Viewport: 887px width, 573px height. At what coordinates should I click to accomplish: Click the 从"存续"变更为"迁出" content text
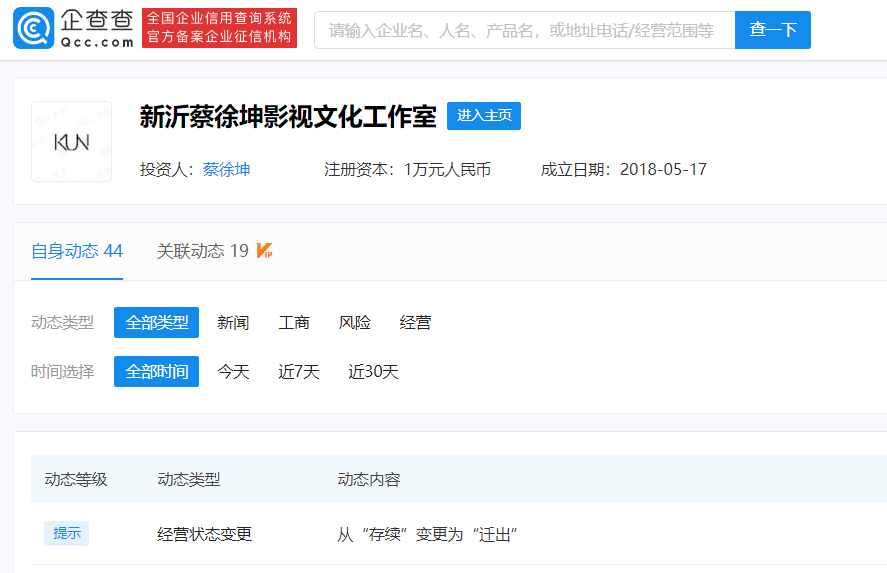coord(427,534)
